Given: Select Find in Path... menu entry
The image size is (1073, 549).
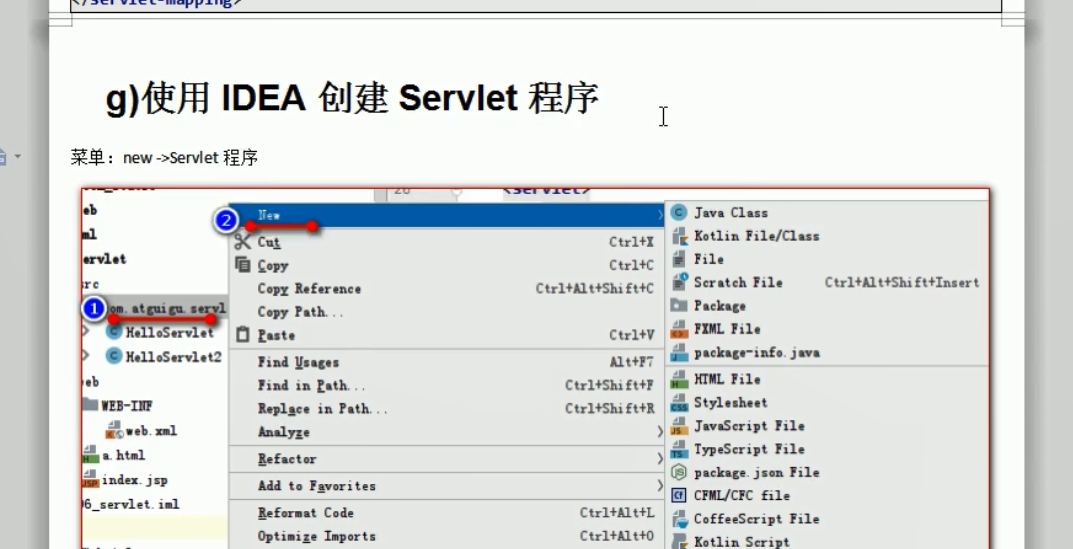Looking at the screenshot, I should (446, 385).
